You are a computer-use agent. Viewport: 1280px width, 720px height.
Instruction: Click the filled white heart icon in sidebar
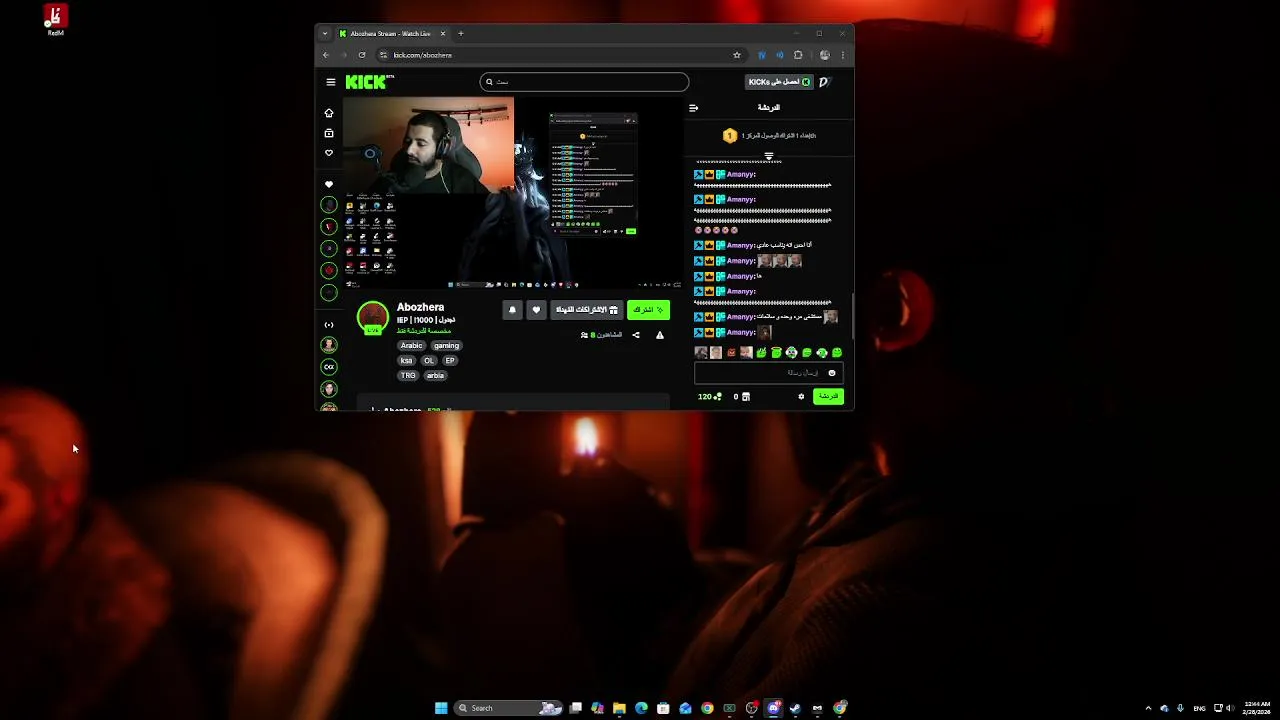(x=329, y=184)
